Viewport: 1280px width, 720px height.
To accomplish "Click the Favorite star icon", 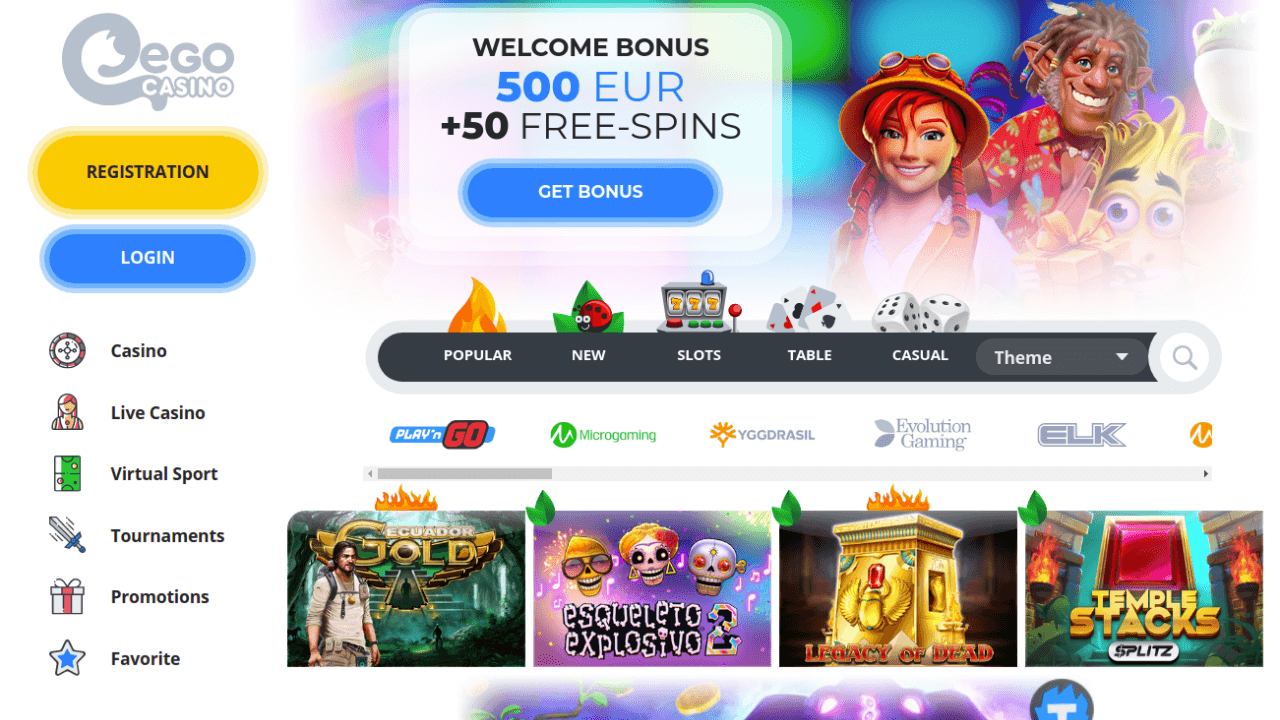I will pos(67,658).
